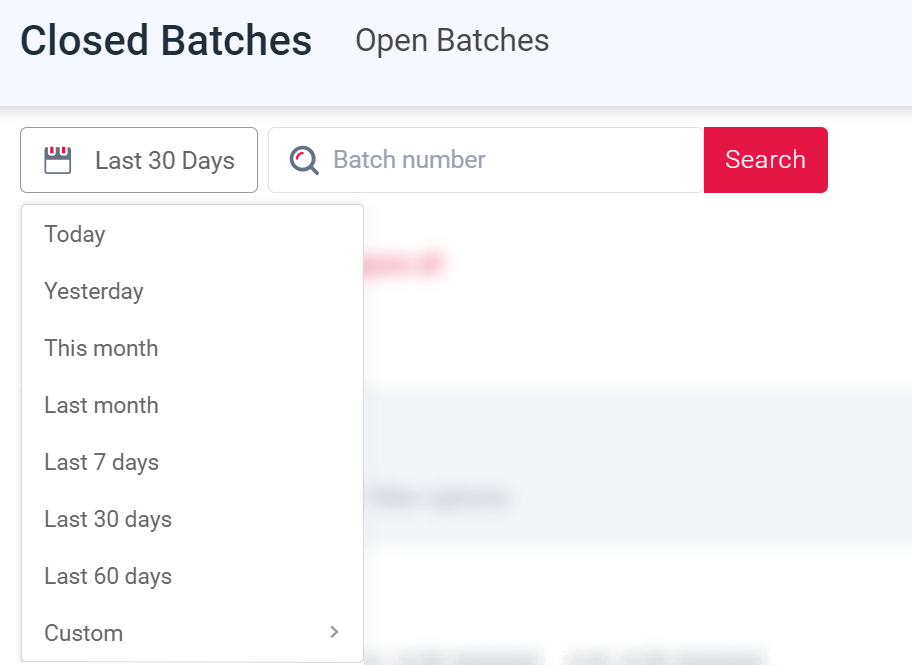
Task: Select Last 30 days filter option
Action: pyautogui.click(x=107, y=519)
